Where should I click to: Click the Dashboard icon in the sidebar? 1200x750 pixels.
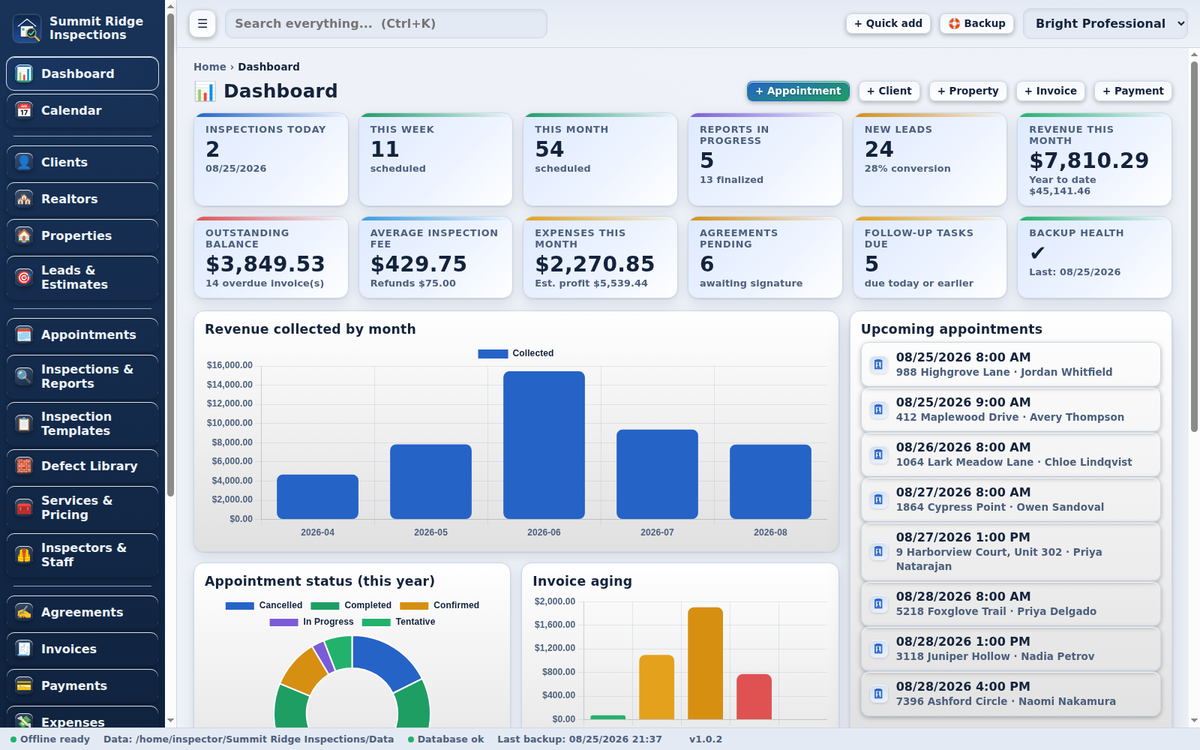pos(24,74)
